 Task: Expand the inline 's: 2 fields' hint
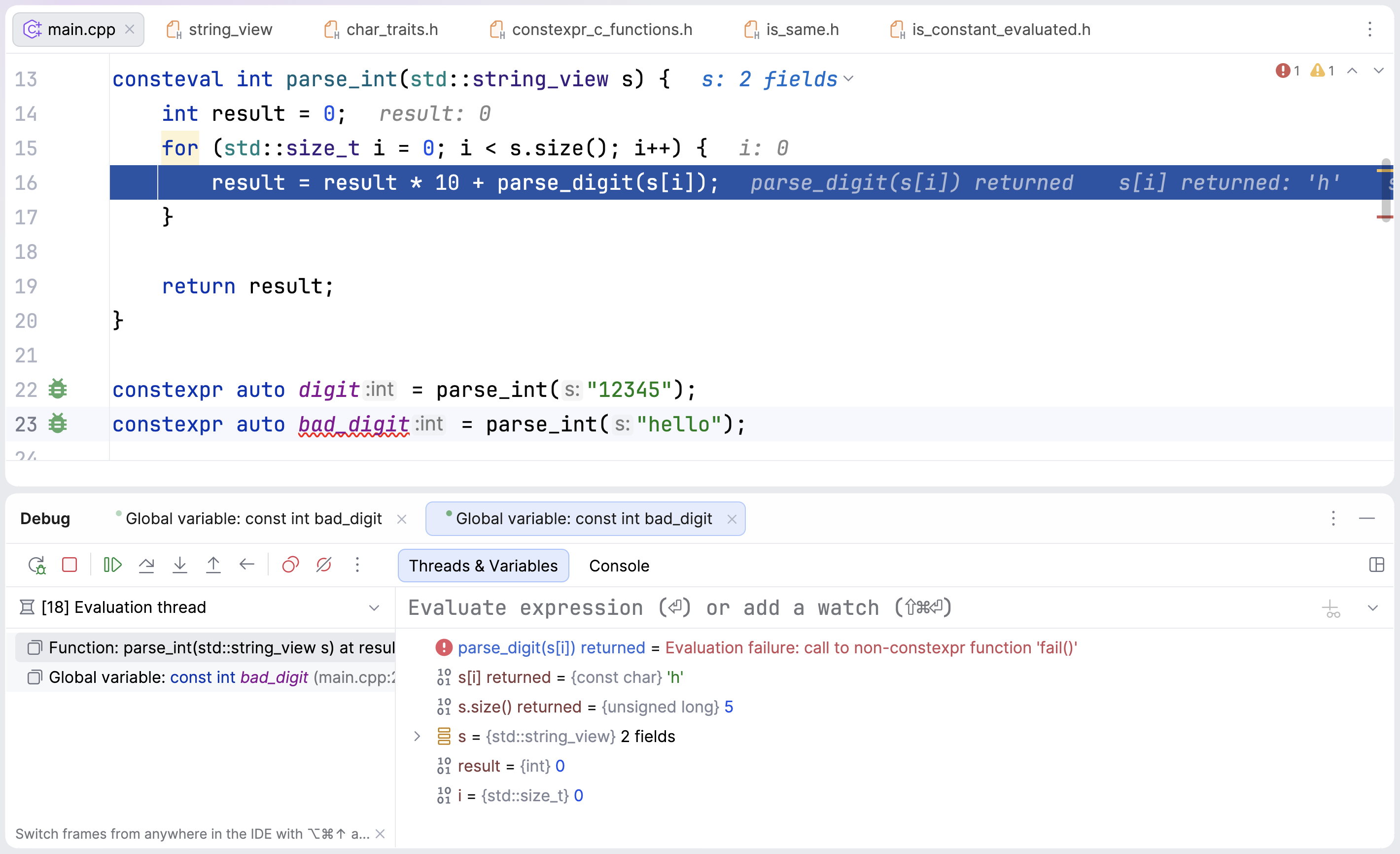point(848,79)
